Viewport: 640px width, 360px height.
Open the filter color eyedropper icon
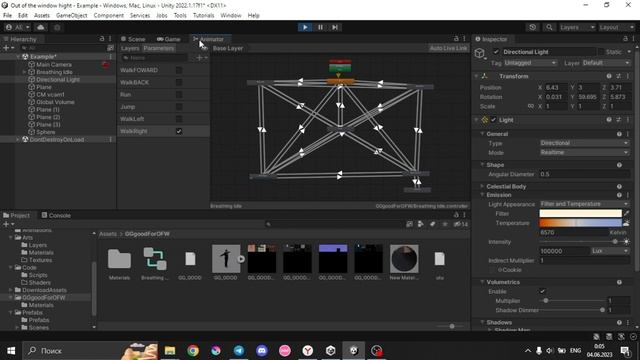(627, 213)
